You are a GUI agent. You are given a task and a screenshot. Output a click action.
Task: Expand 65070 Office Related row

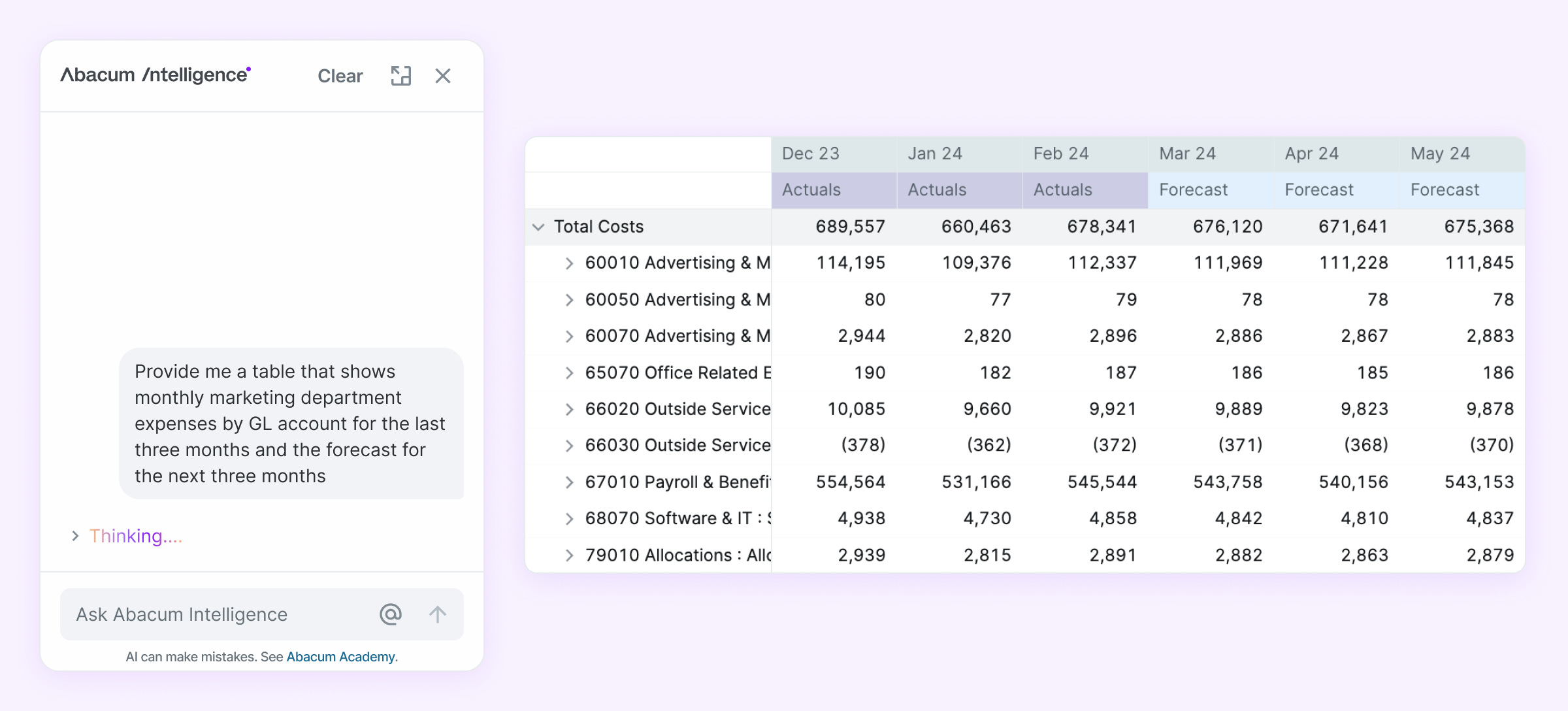(x=569, y=373)
